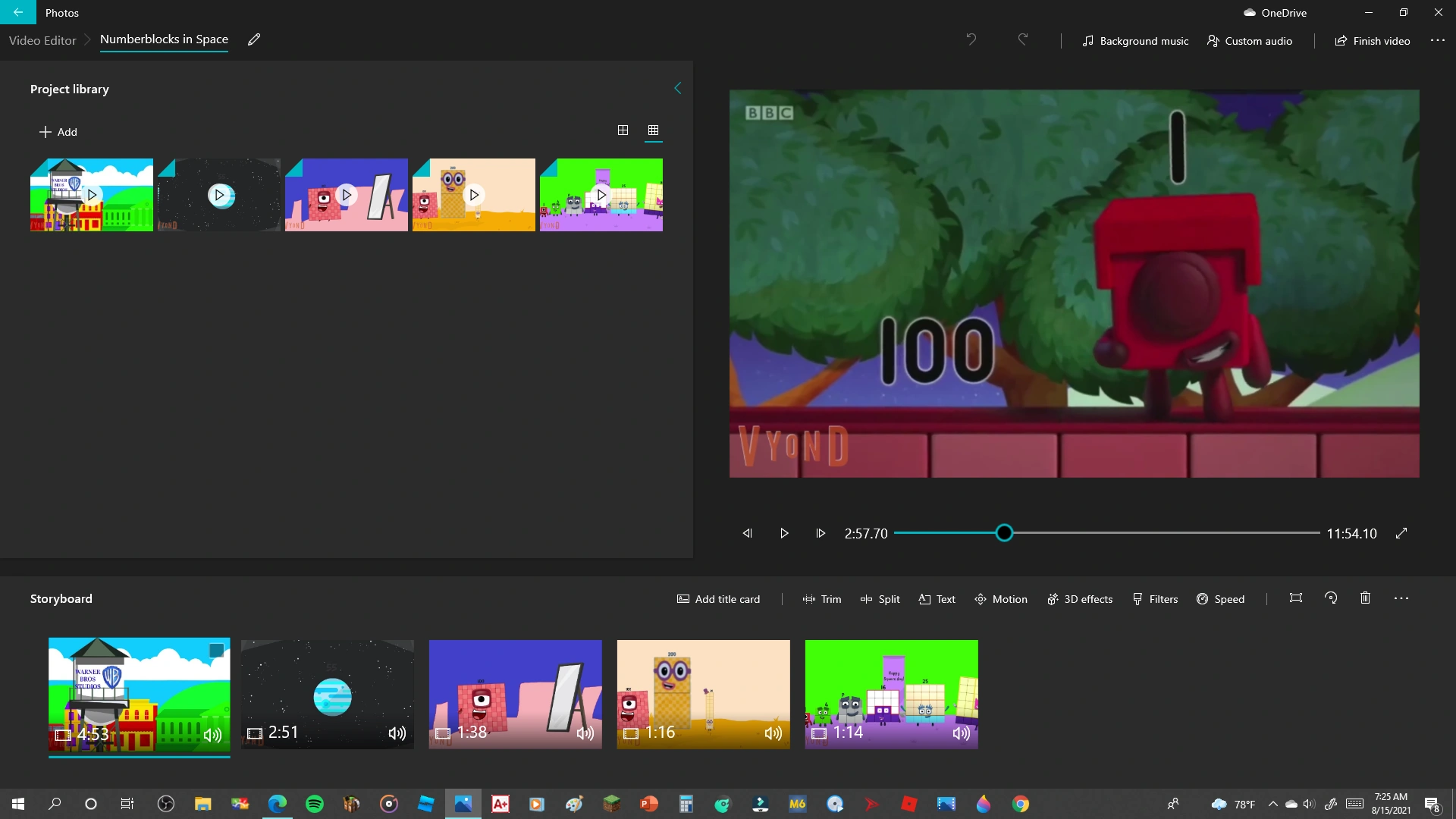Open more options in the storyboard toolbar
1456x819 pixels.
pos(1400,598)
